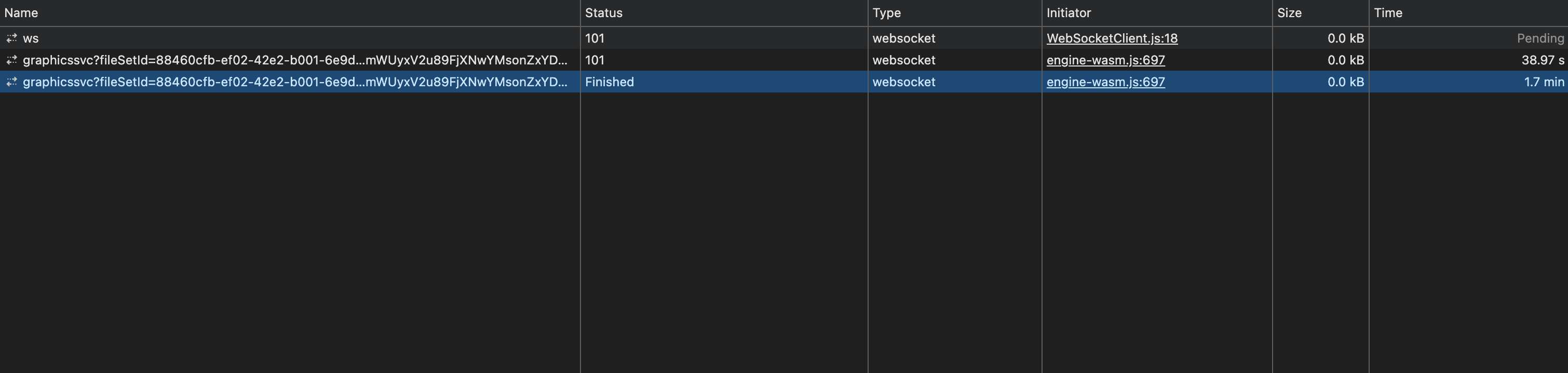Select the ws request name
The image size is (1568, 373).
pyautogui.click(x=31, y=38)
